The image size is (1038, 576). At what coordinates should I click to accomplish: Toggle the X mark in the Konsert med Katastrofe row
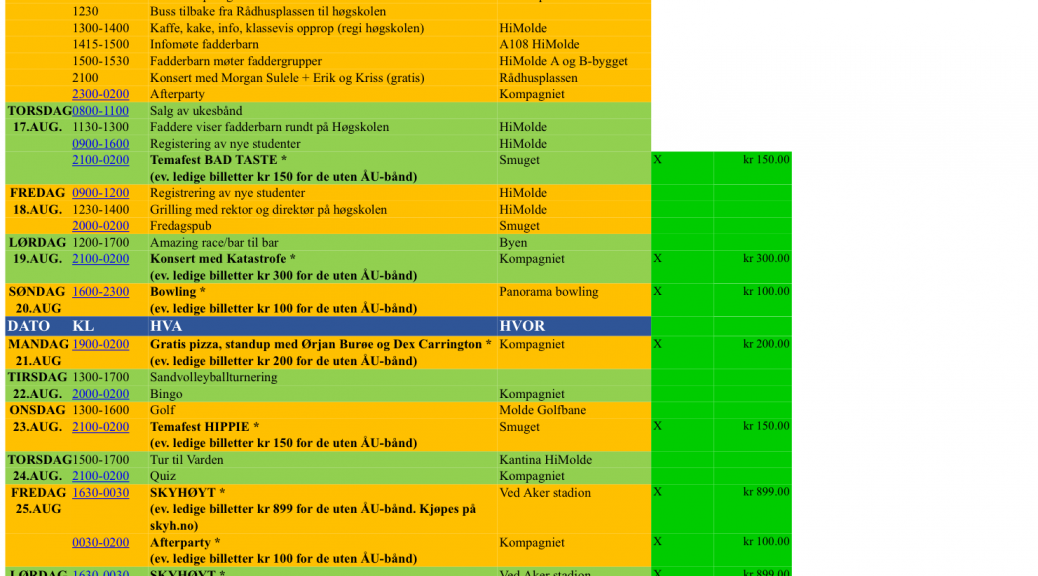(x=657, y=259)
